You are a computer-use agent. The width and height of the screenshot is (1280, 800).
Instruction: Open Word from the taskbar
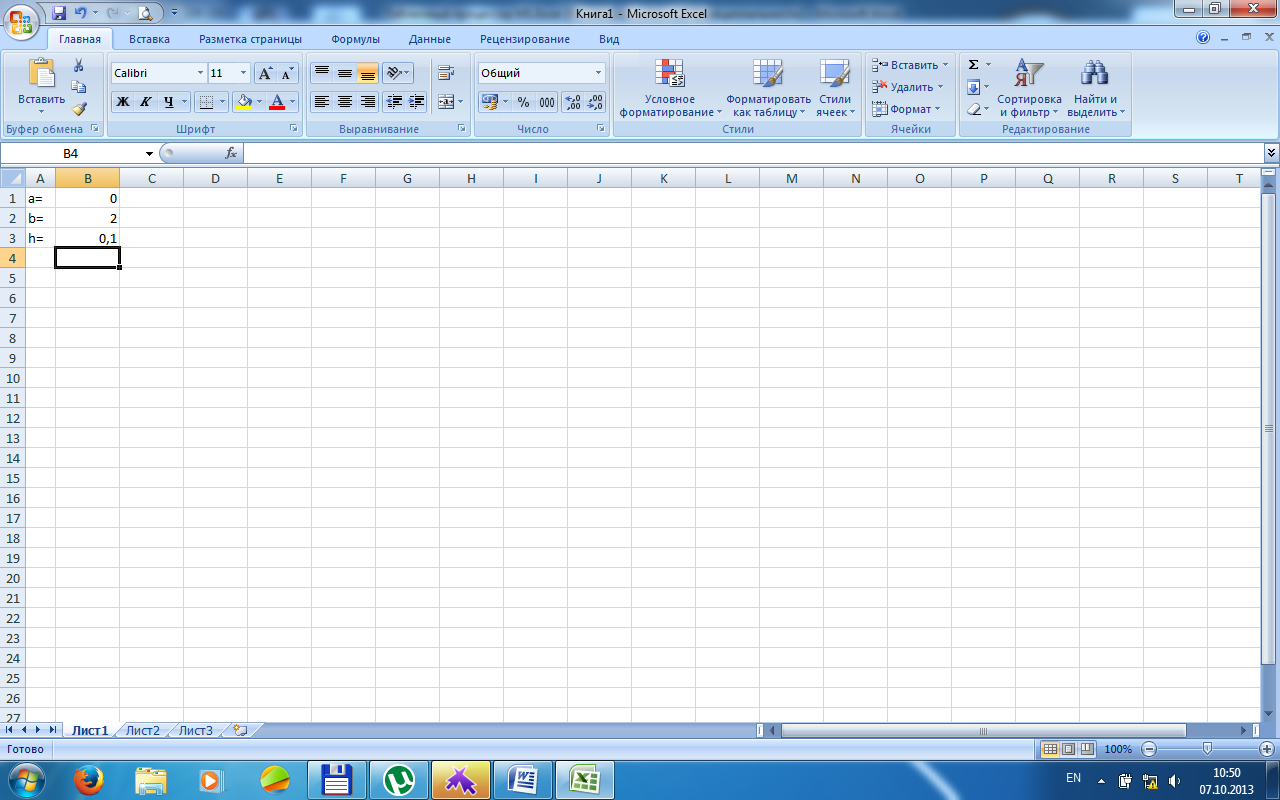click(x=523, y=779)
